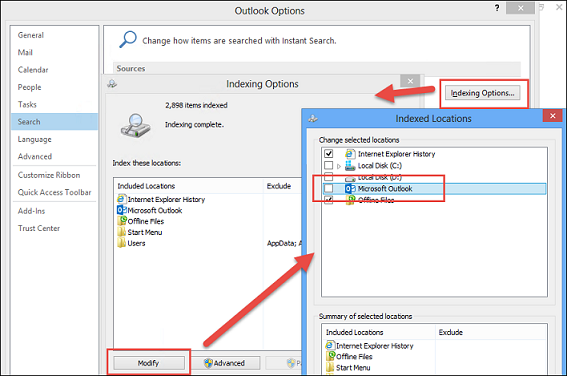Click the Indexing Options... button
Image resolution: width=567 pixels, height=376 pixels.
[x=482, y=93]
